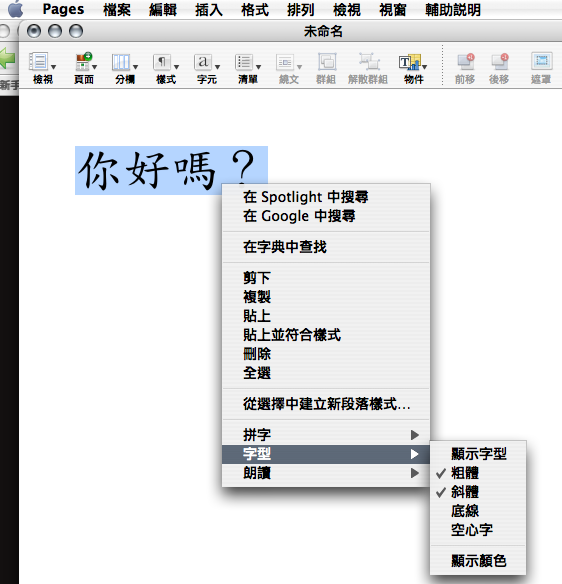Open the 排列 arrange menu

pyautogui.click(x=301, y=9)
